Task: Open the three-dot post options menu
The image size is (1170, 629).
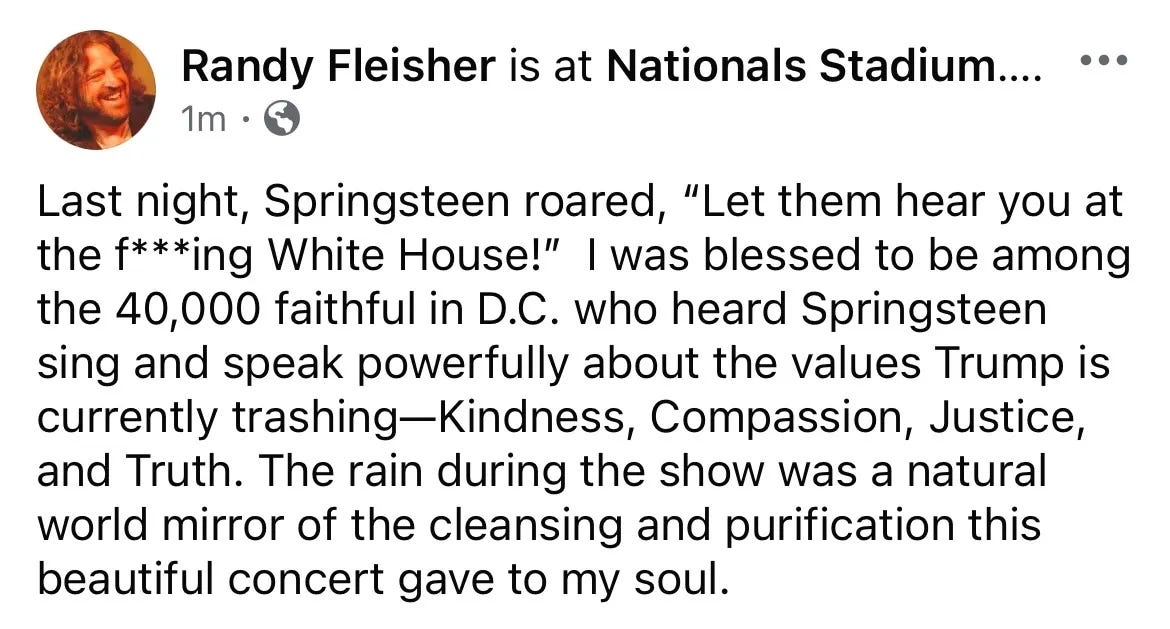Action: tap(1104, 59)
